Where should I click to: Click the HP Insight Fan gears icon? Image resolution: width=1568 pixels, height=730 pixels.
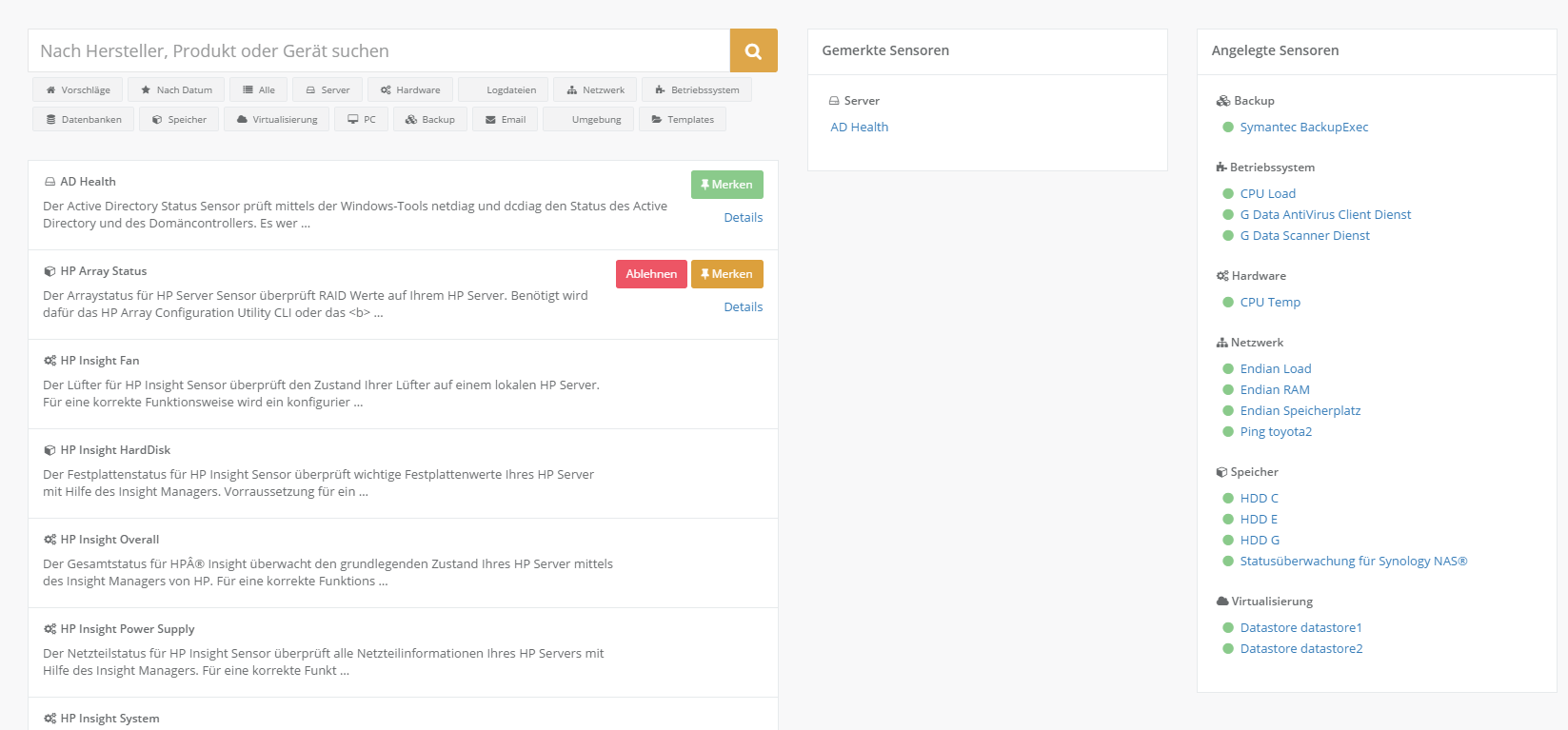(50, 361)
